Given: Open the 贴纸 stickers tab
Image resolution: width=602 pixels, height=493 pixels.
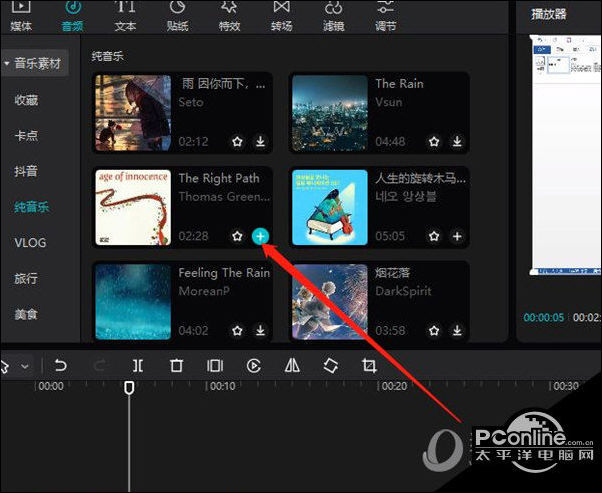Looking at the screenshot, I should coord(177,16).
